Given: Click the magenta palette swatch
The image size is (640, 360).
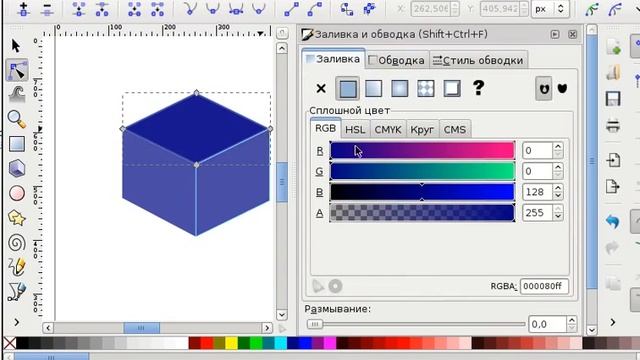Looking at the screenshot, I should click(x=330, y=343).
